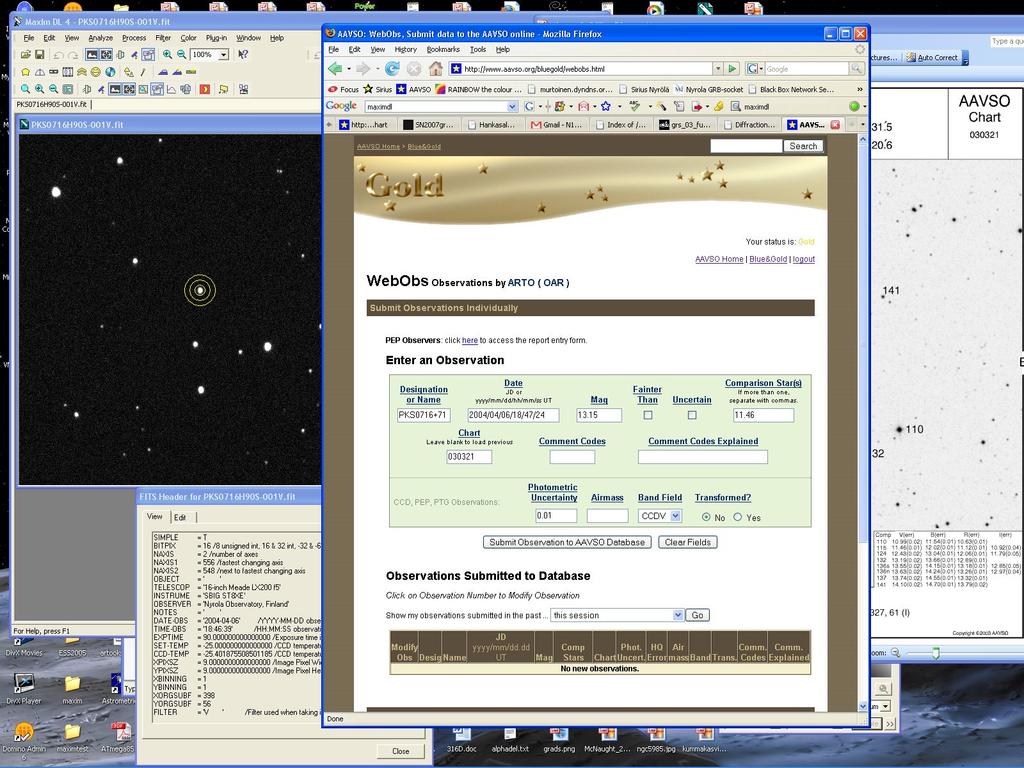Show more bookmarks via the toolbar chevron
The image size is (1024, 768).
(x=860, y=89)
